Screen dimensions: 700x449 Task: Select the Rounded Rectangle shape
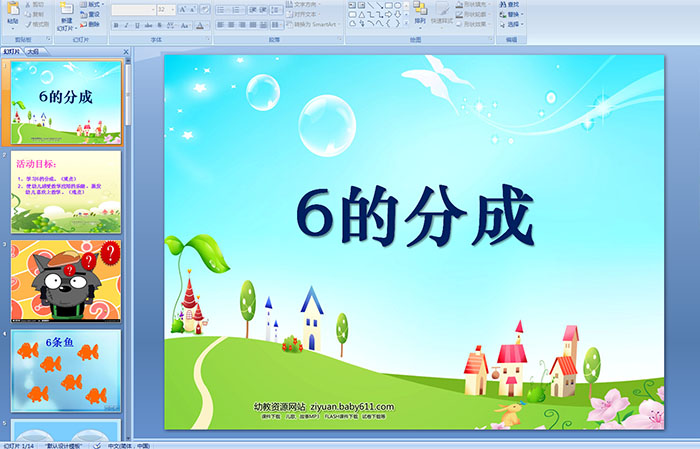pos(352,14)
